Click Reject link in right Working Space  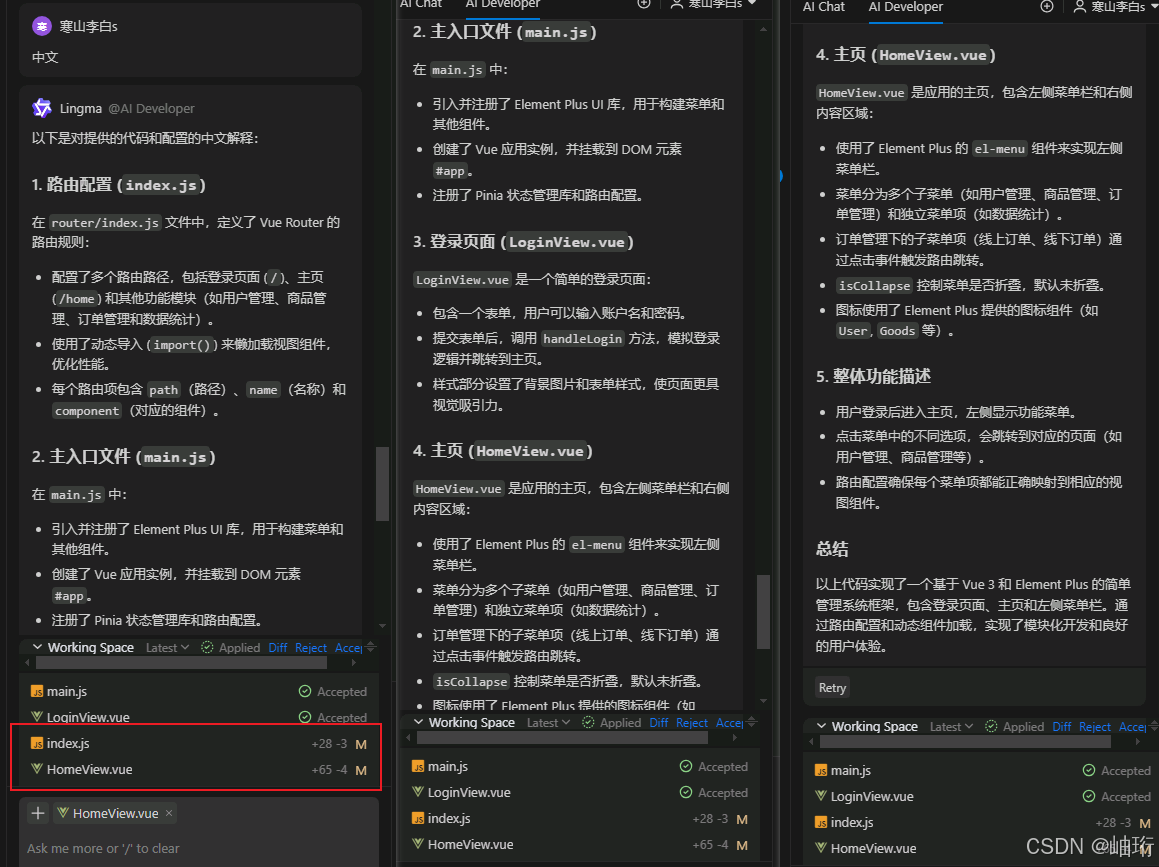coord(1095,727)
